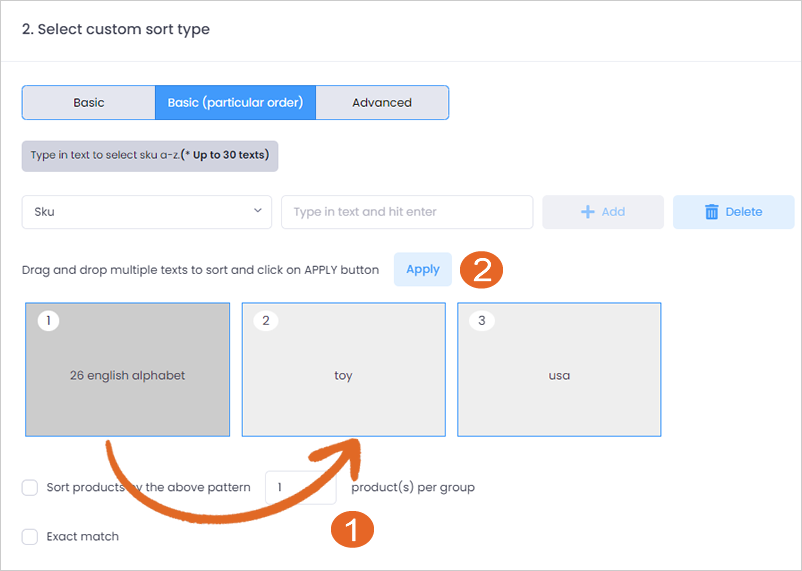The width and height of the screenshot is (802, 571).
Task: Click '2. Select custom sort type' heading
Action: [x=116, y=29]
